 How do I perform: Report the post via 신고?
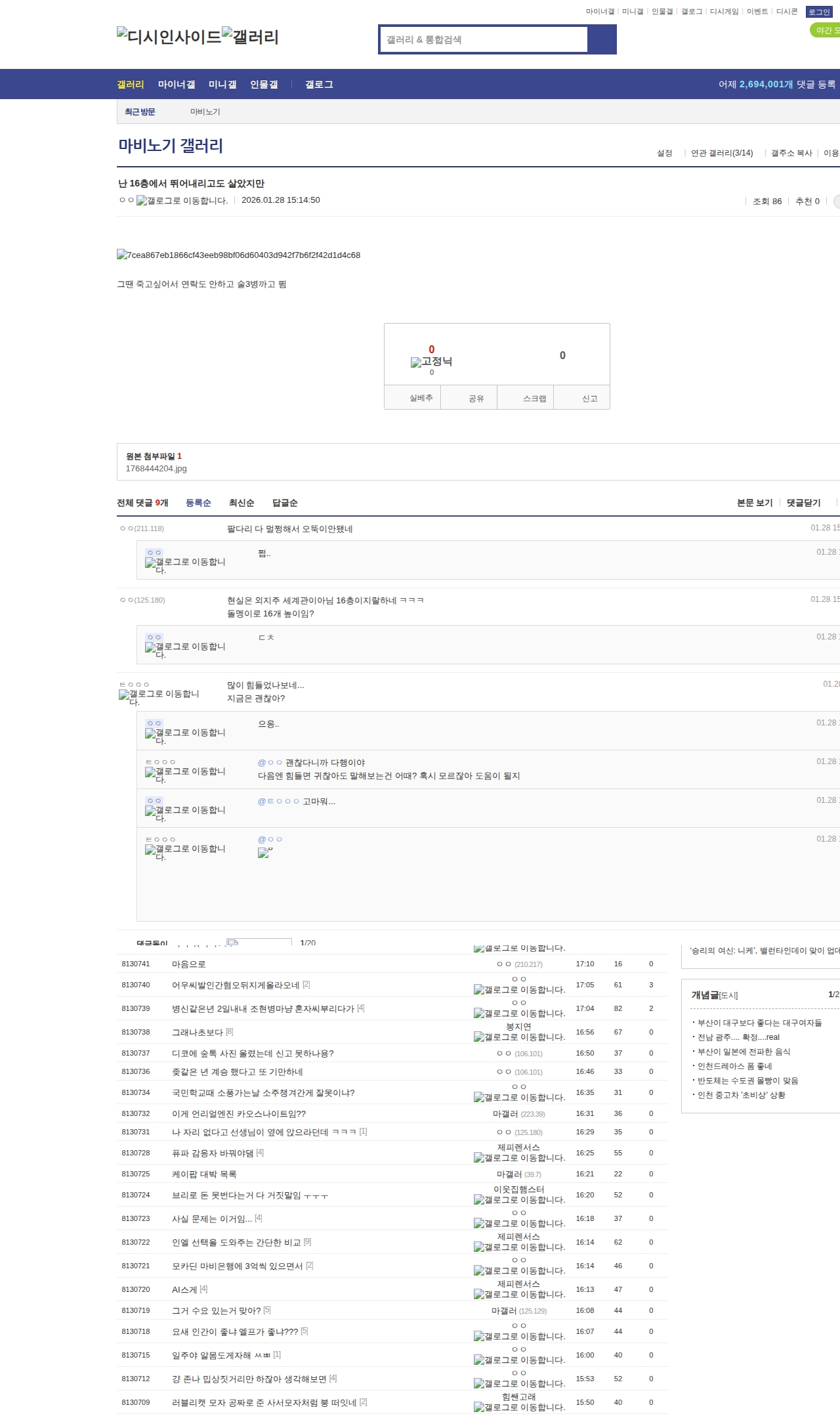click(589, 398)
